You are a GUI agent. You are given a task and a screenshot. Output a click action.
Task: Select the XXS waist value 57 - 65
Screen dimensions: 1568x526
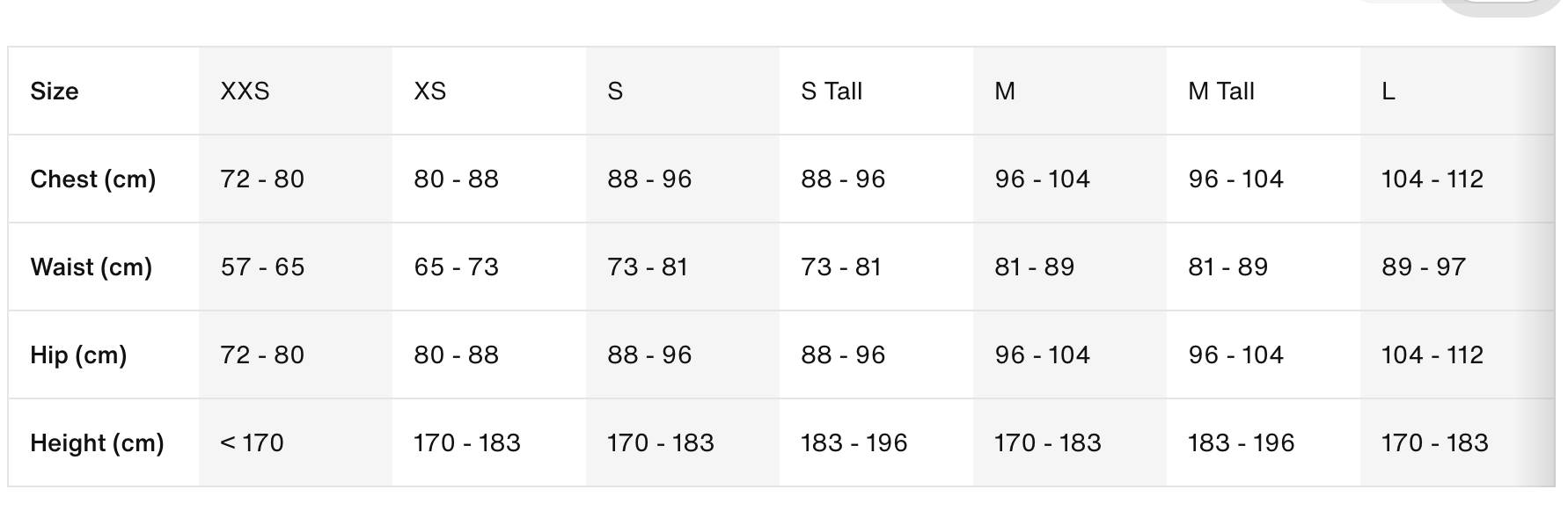point(262,267)
